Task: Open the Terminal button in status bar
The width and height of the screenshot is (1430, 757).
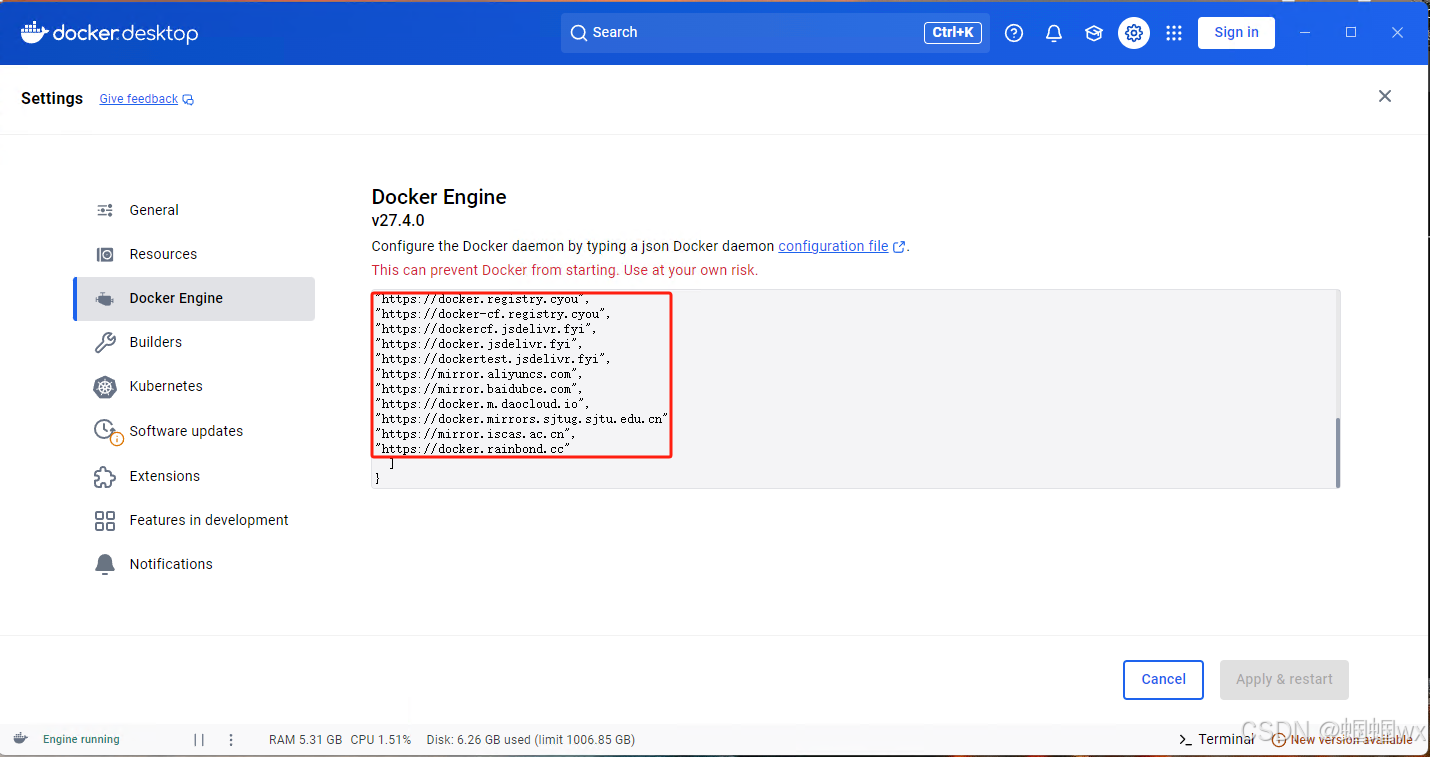Action: coord(1216,739)
